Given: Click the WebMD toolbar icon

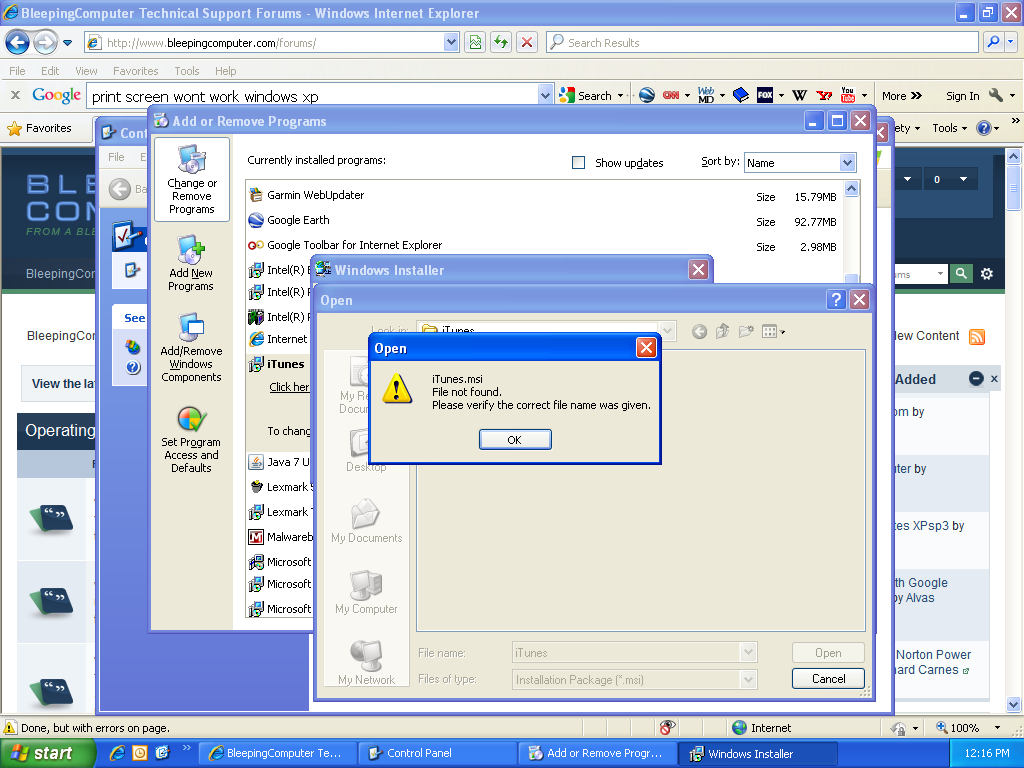Looking at the screenshot, I should [706, 95].
